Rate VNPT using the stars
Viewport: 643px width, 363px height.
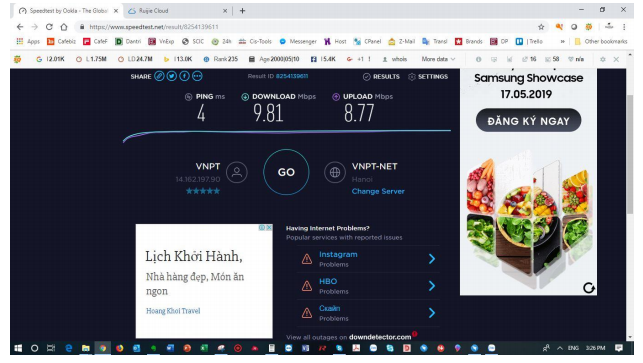[203, 191]
